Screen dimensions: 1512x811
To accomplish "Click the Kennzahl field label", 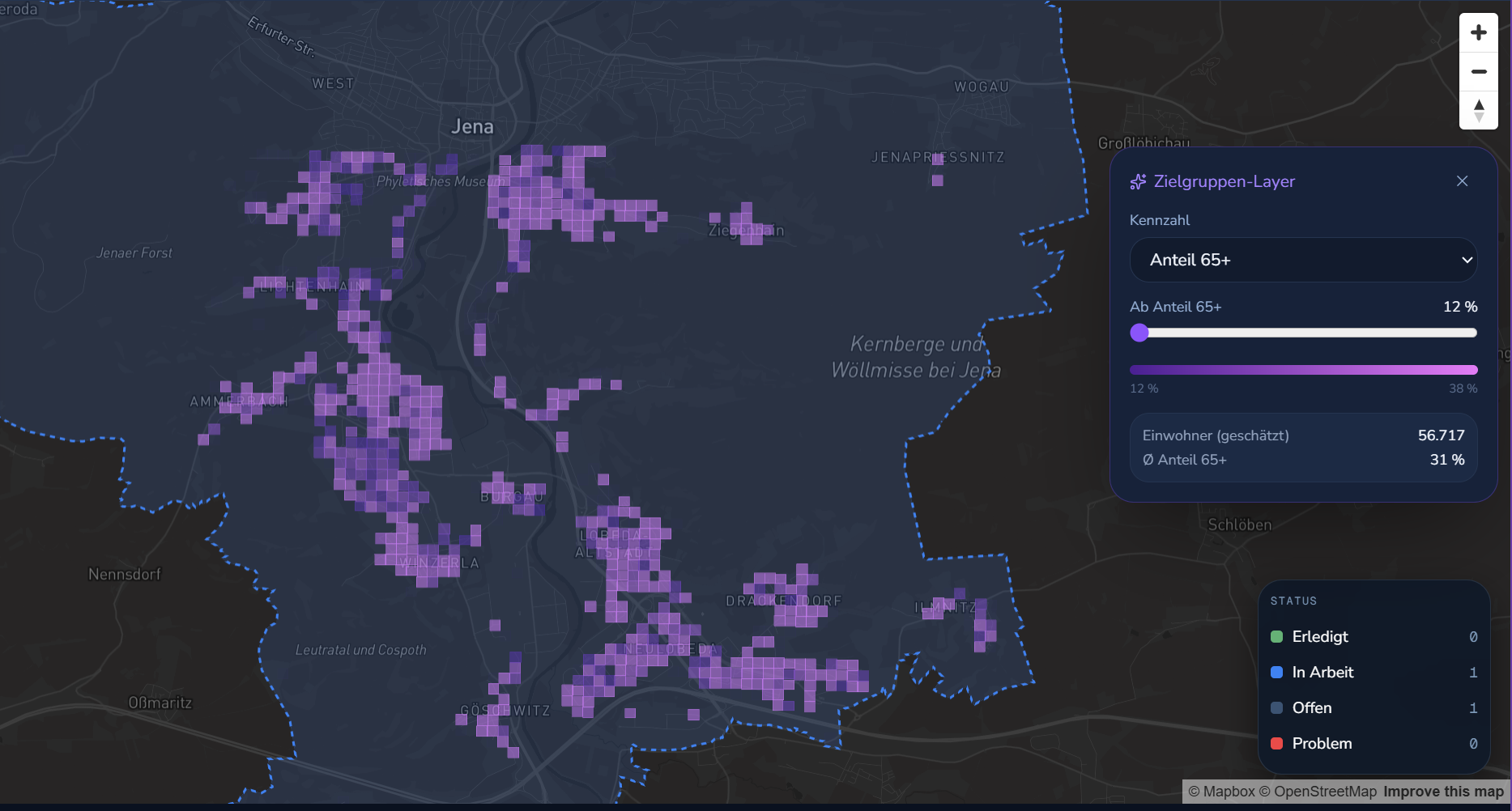I will (x=1160, y=220).
